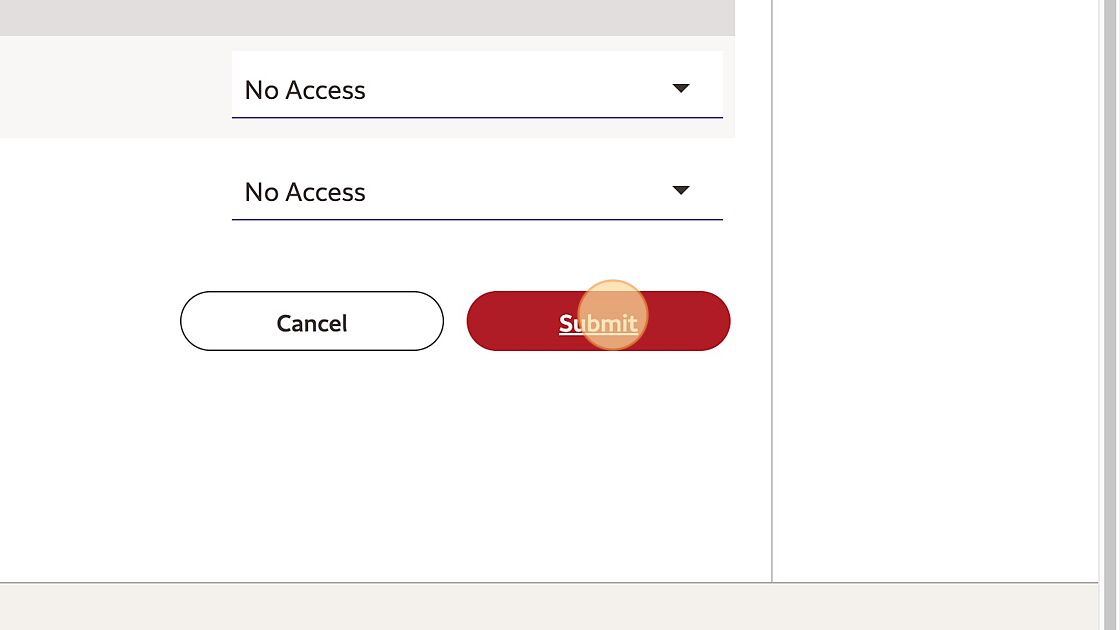Click the white outlined Cancel pill button
This screenshot has height=630, width=1120.
pos(312,321)
